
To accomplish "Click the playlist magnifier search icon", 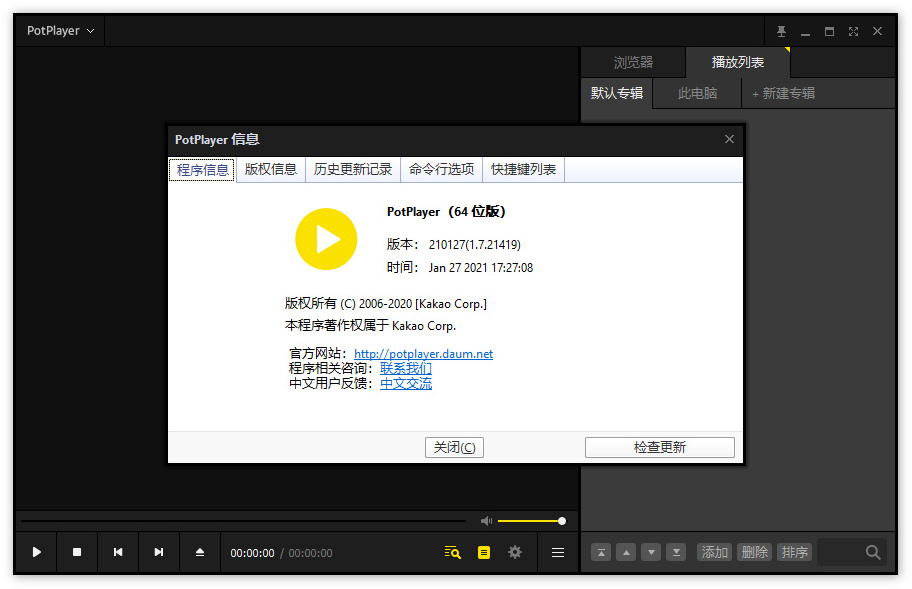I will coord(871,551).
